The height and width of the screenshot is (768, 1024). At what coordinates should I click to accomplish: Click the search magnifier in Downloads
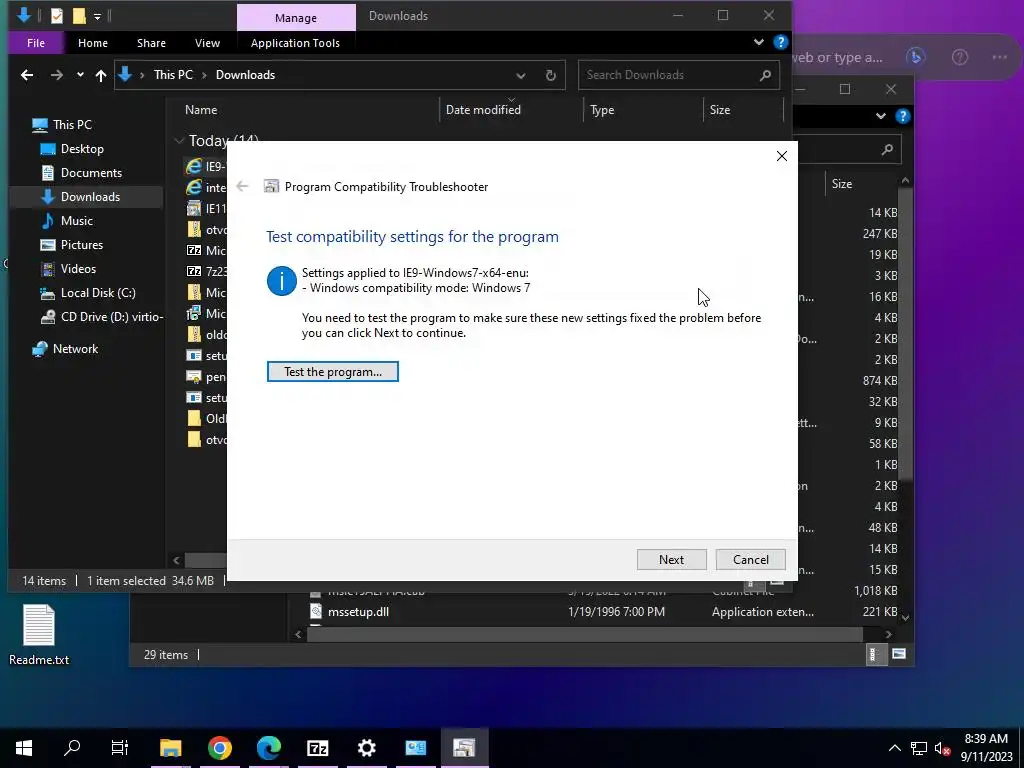765,75
